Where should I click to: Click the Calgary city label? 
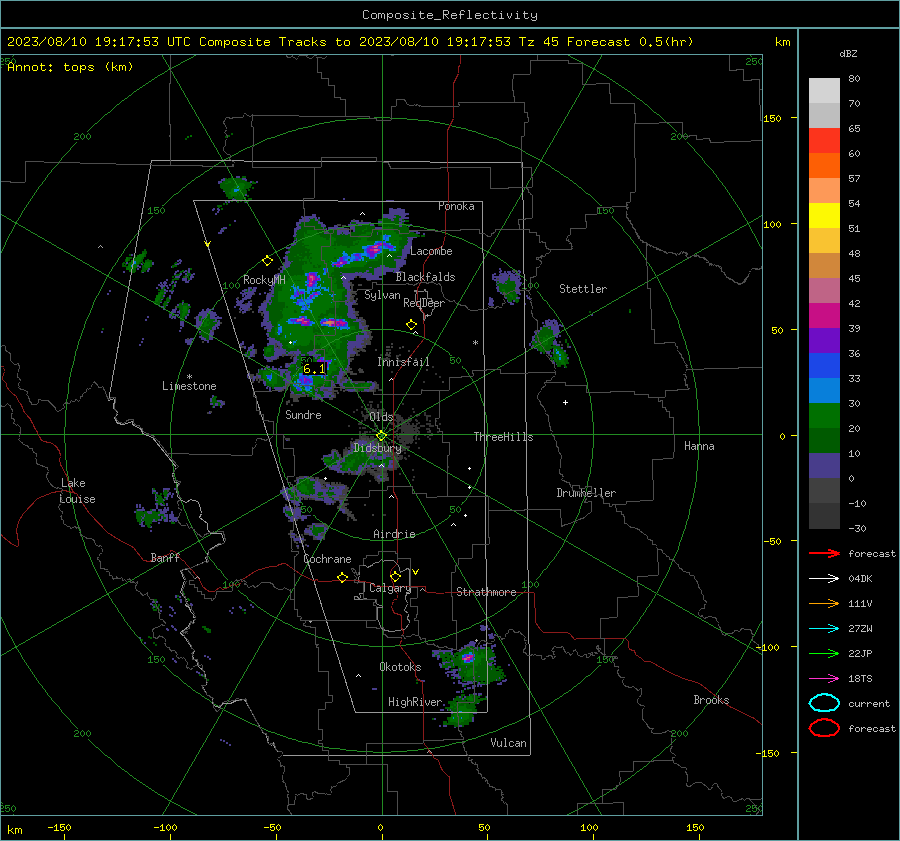[x=390, y=588]
